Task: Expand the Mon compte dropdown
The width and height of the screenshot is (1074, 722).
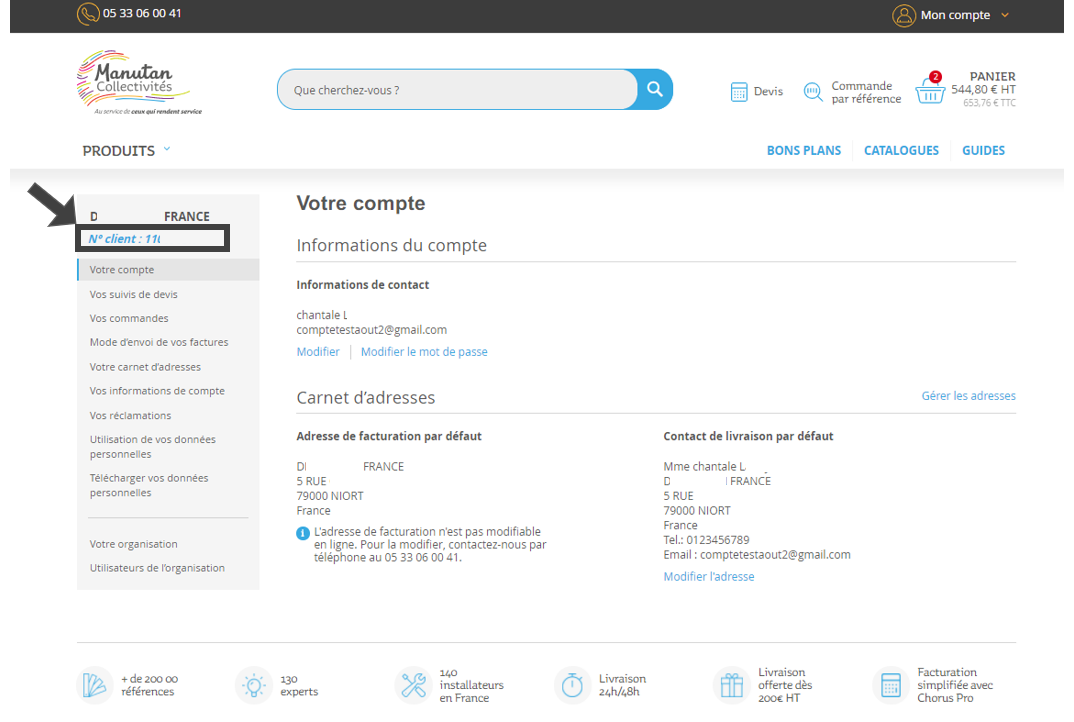Action: pos(1004,15)
